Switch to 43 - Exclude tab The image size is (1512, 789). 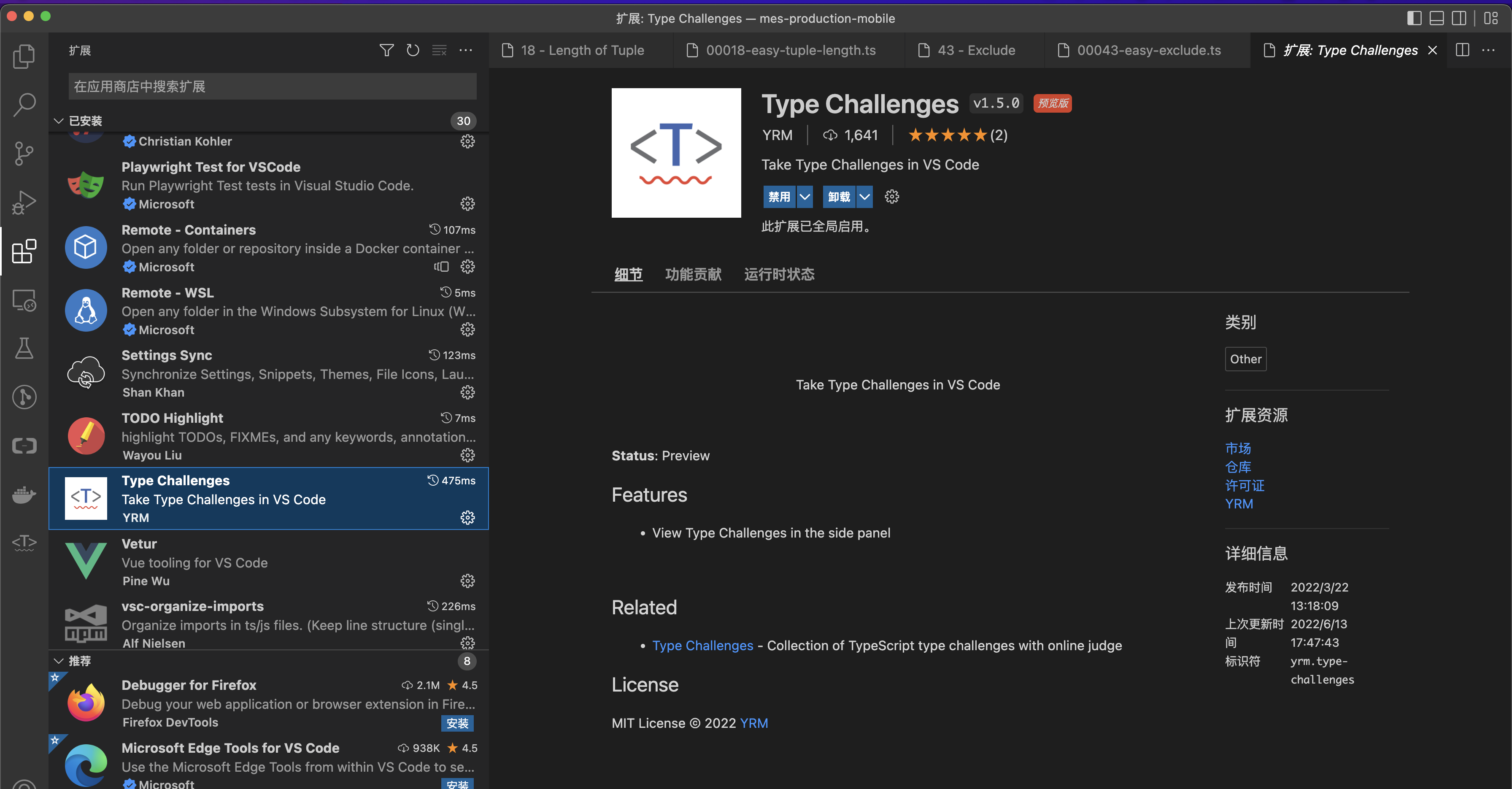pos(975,51)
